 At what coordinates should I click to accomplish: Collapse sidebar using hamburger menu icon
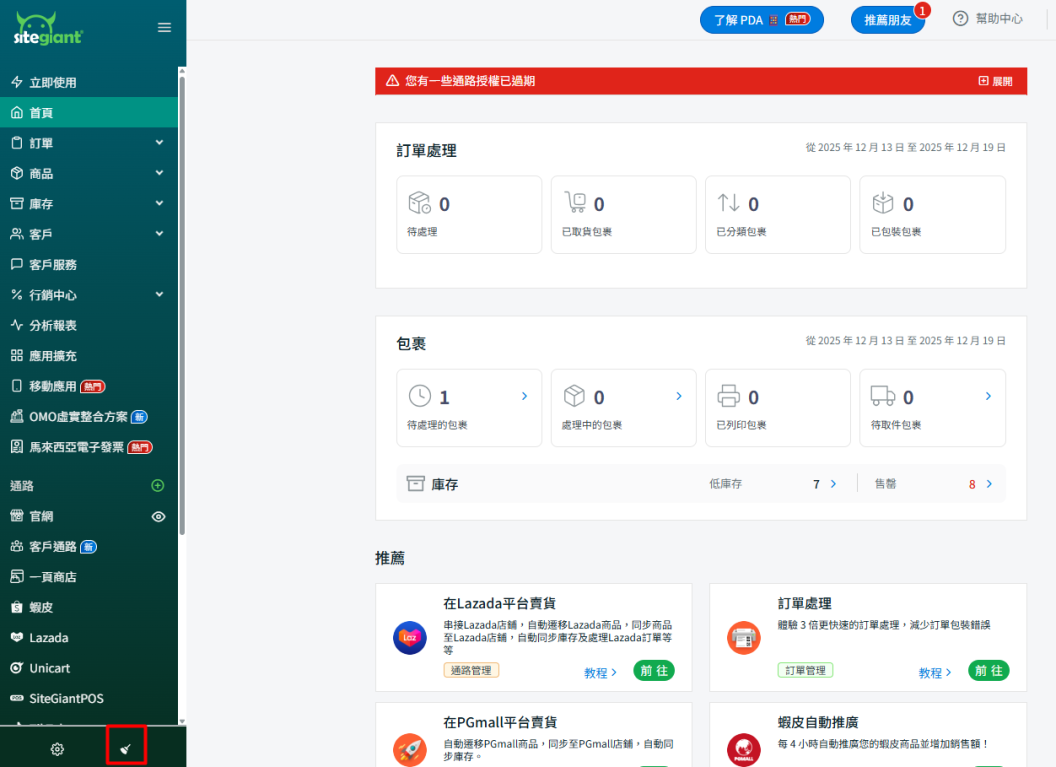pyautogui.click(x=164, y=28)
